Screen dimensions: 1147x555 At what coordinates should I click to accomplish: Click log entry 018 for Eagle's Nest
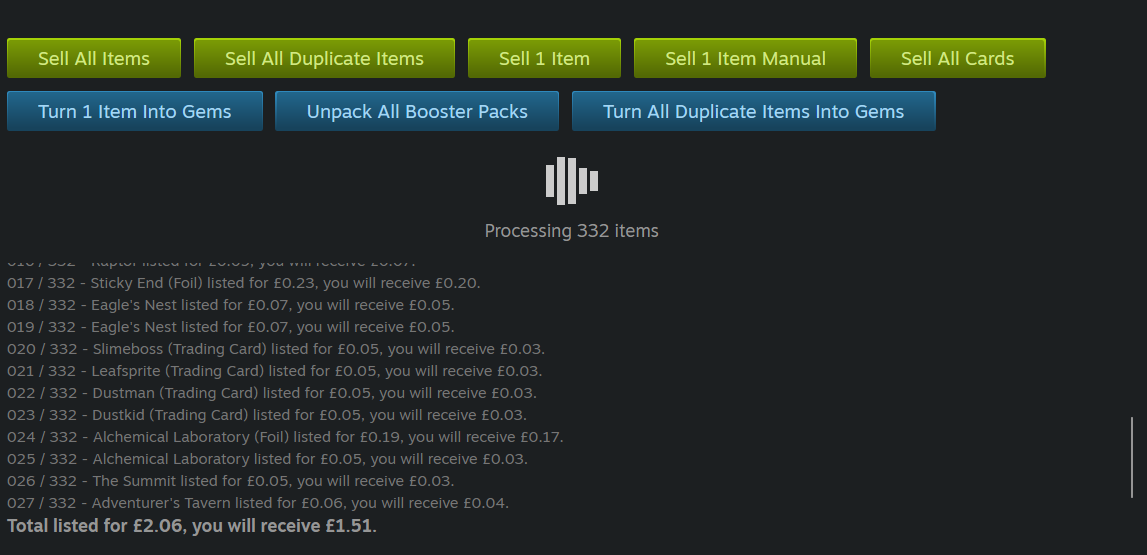tap(230, 305)
